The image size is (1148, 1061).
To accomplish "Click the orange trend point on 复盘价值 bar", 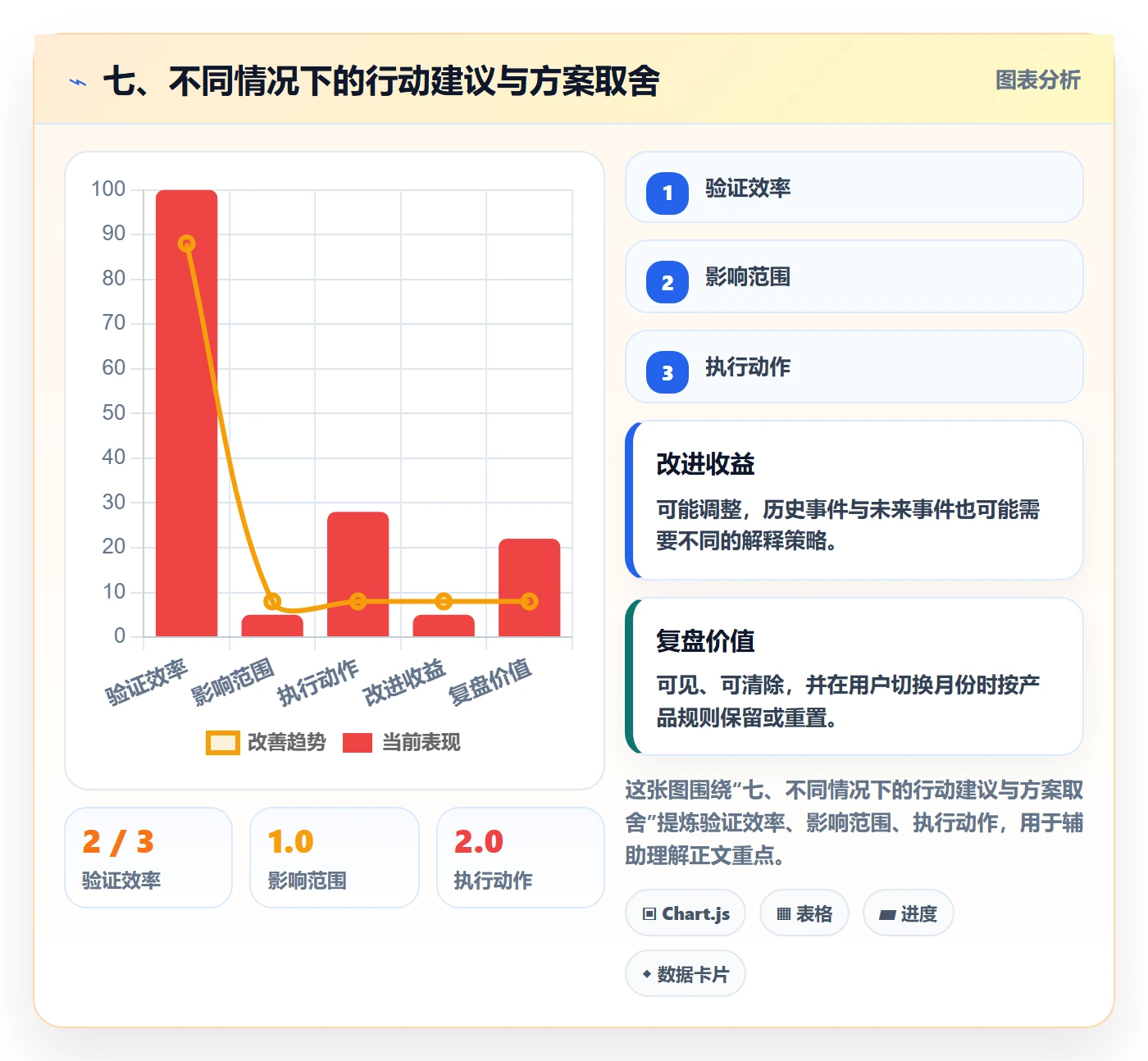I will click(530, 602).
